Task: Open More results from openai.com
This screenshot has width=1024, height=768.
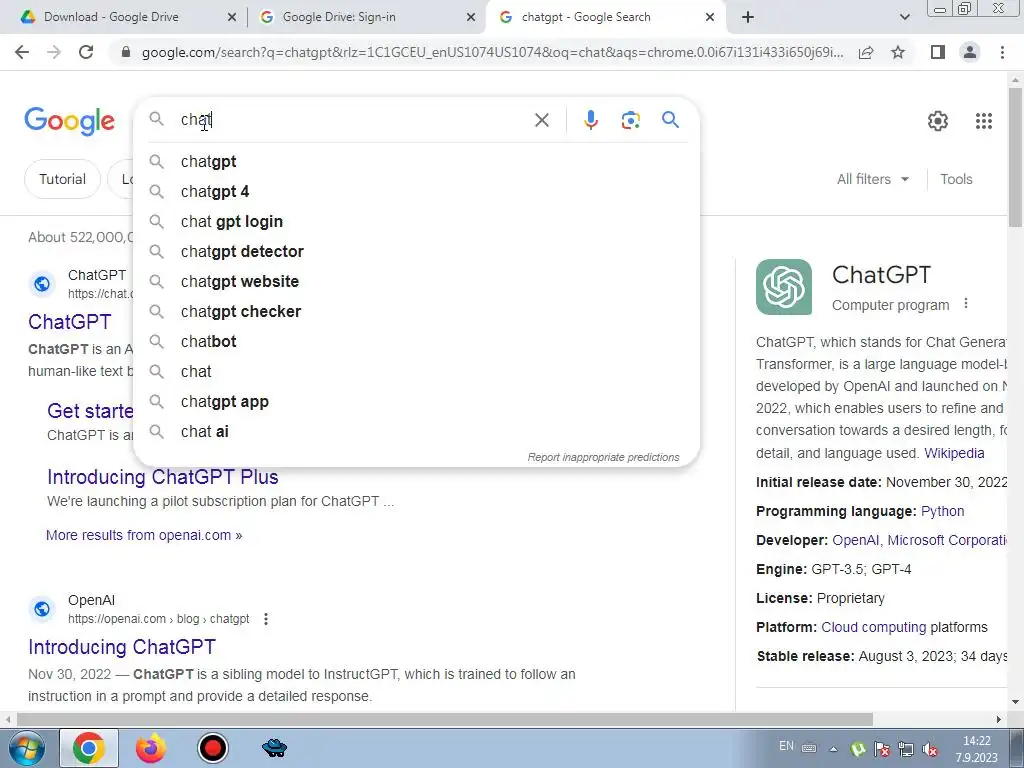Action: [x=144, y=535]
